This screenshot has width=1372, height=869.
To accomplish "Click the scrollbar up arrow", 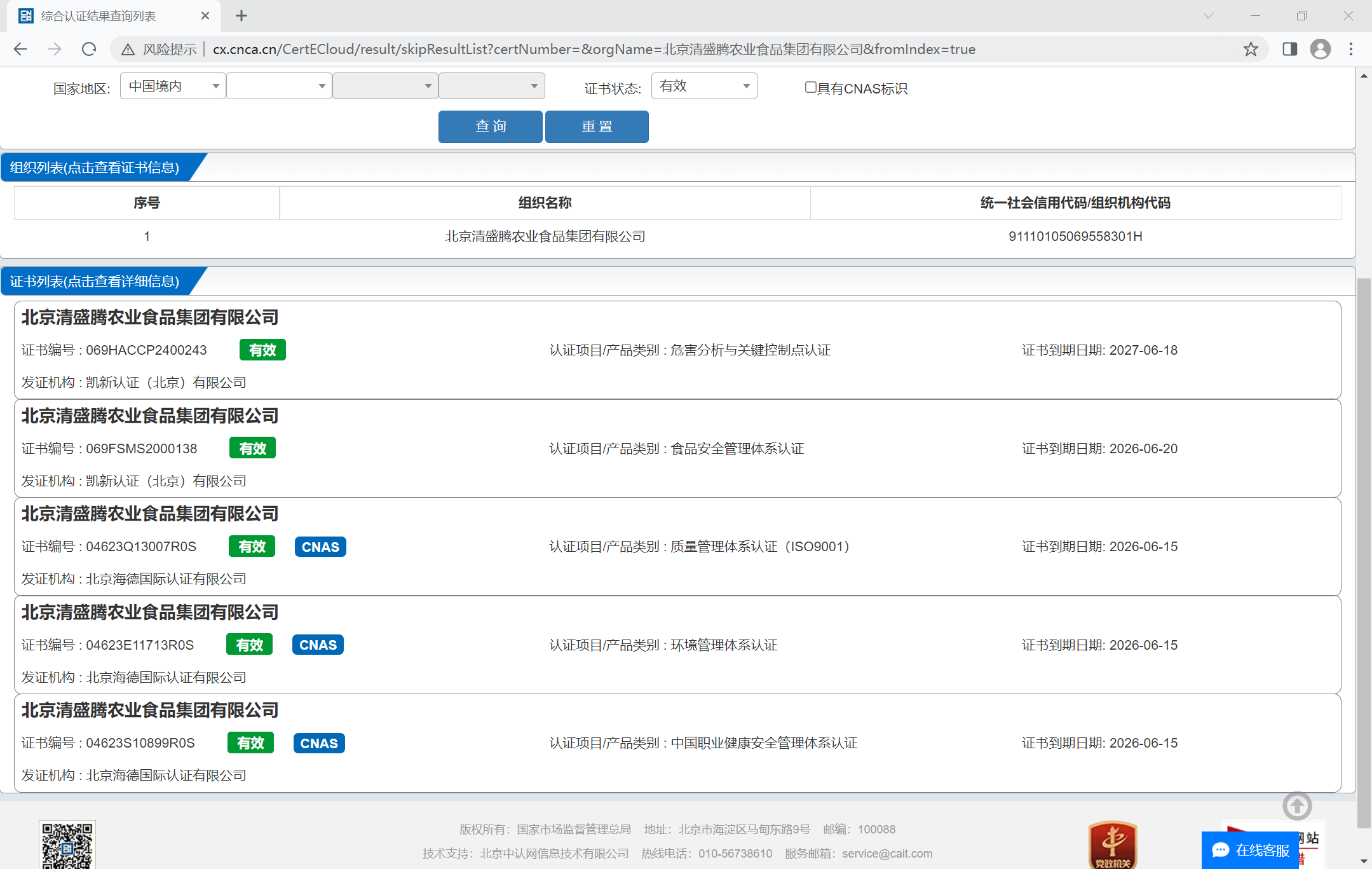I will [x=1364, y=76].
